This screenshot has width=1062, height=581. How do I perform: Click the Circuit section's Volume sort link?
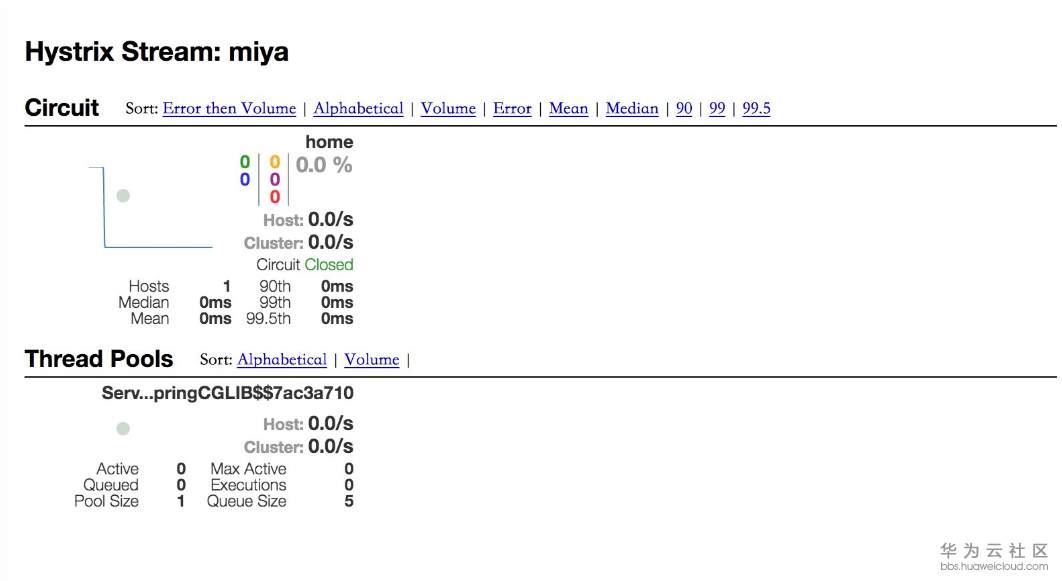[448, 108]
